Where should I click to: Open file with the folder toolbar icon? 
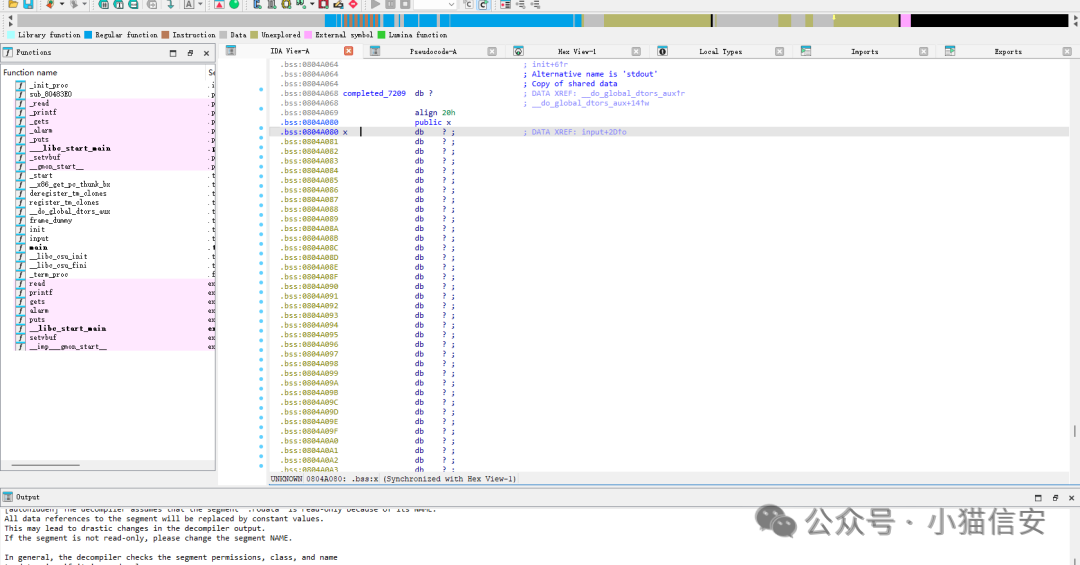13,4
